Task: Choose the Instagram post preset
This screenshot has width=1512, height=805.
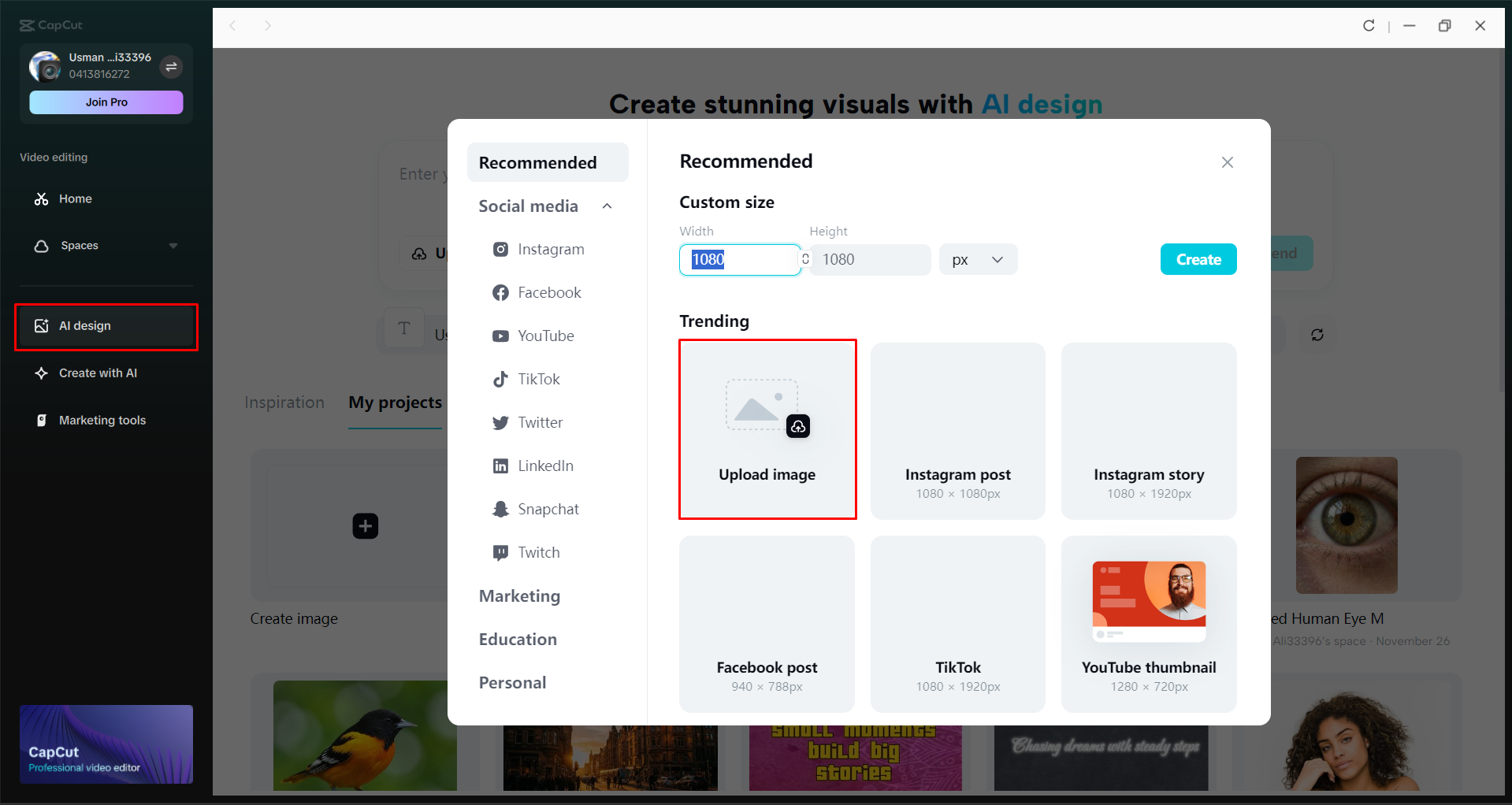Action: click(958, 431)
